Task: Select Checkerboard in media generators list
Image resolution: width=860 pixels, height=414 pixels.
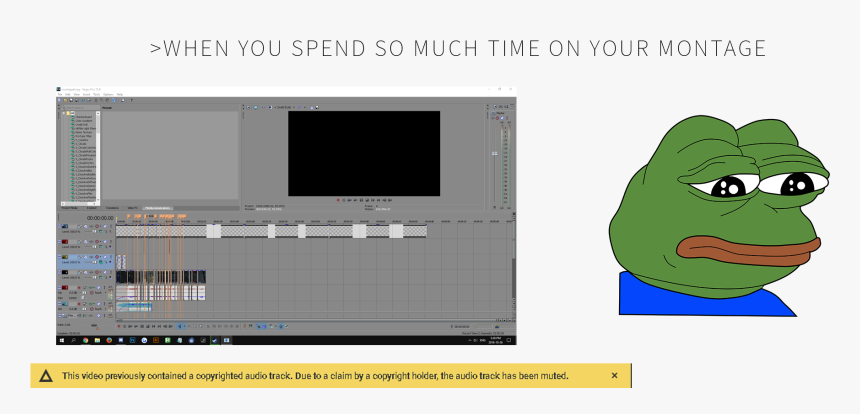Action: pos(84,117)
